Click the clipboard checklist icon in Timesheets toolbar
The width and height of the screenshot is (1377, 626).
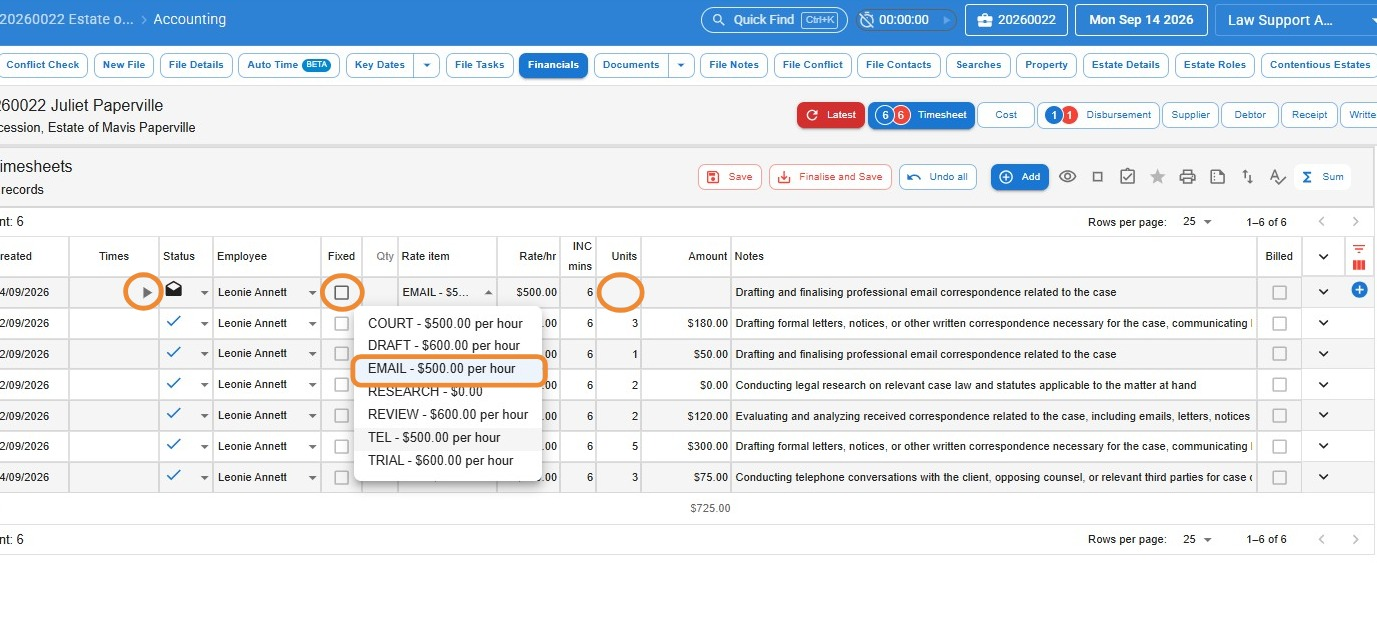point(1127,177)
